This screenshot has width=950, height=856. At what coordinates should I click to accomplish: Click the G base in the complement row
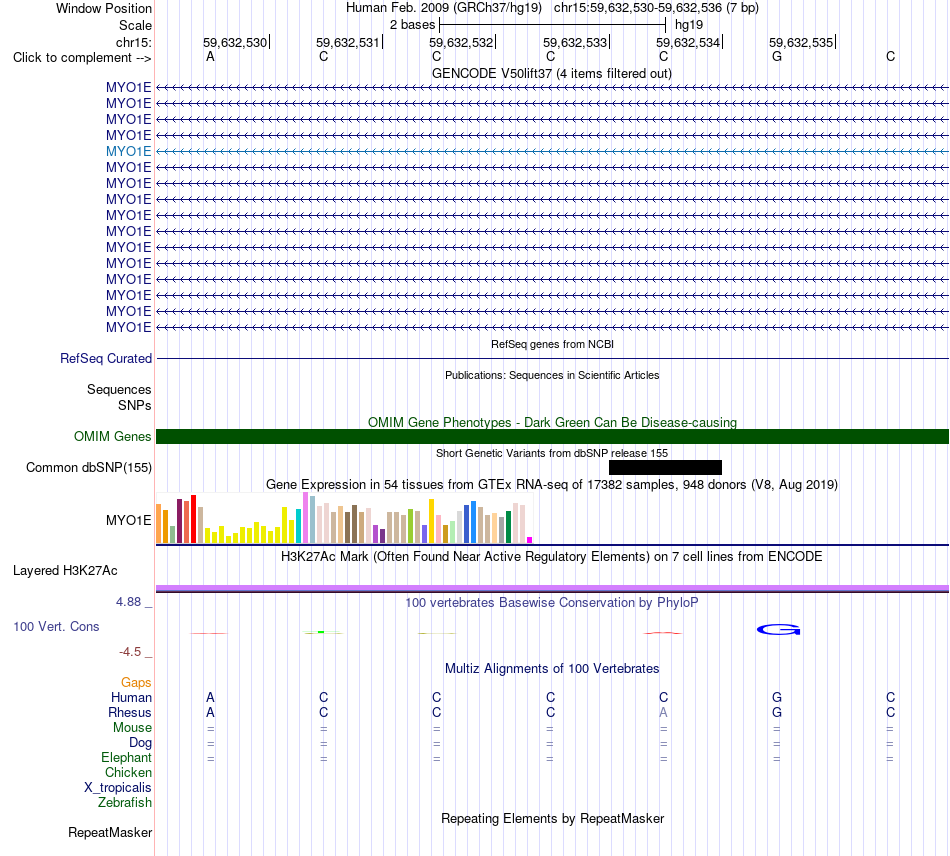777,57
